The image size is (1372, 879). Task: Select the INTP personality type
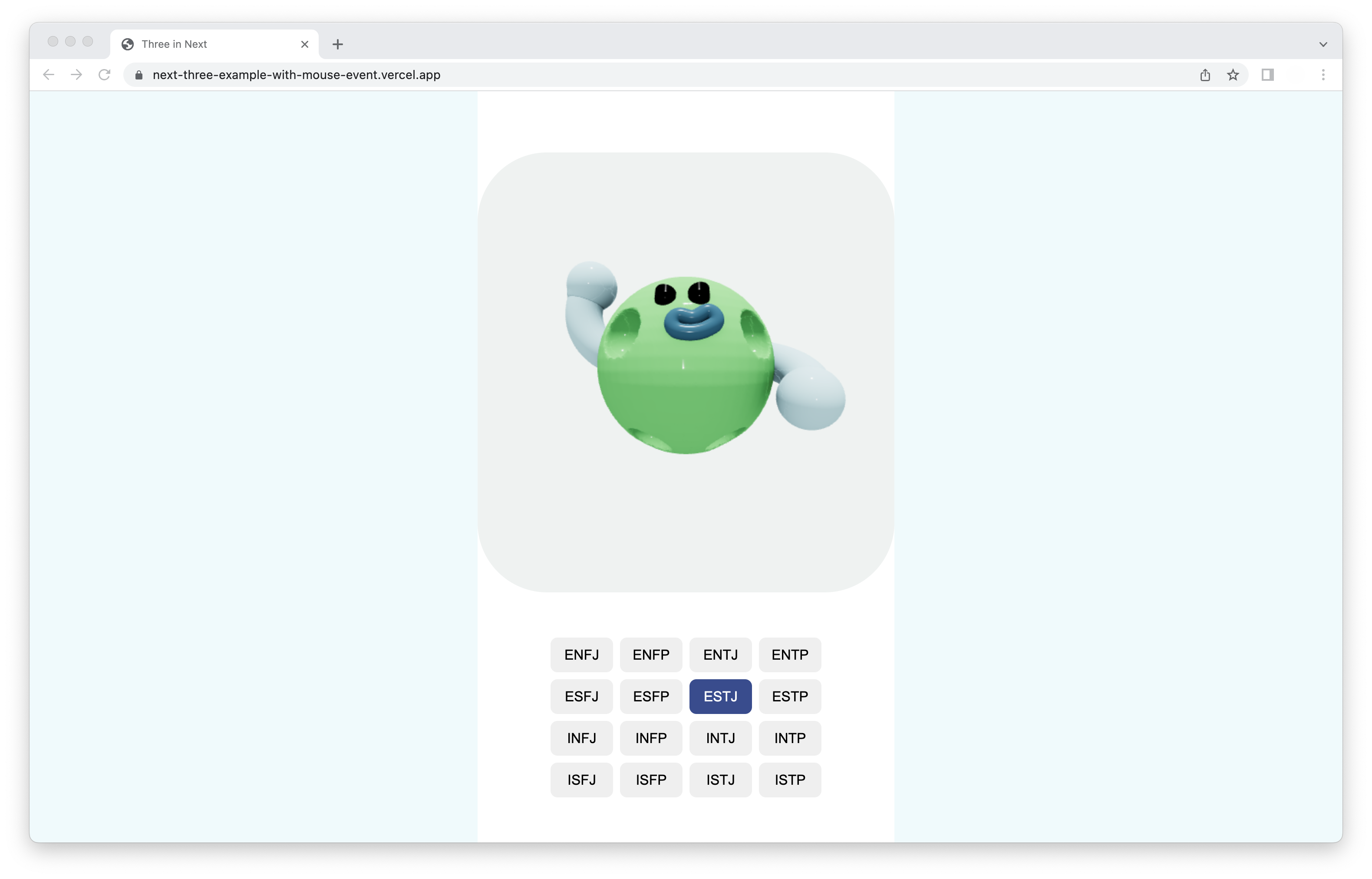tap(789, 738)
